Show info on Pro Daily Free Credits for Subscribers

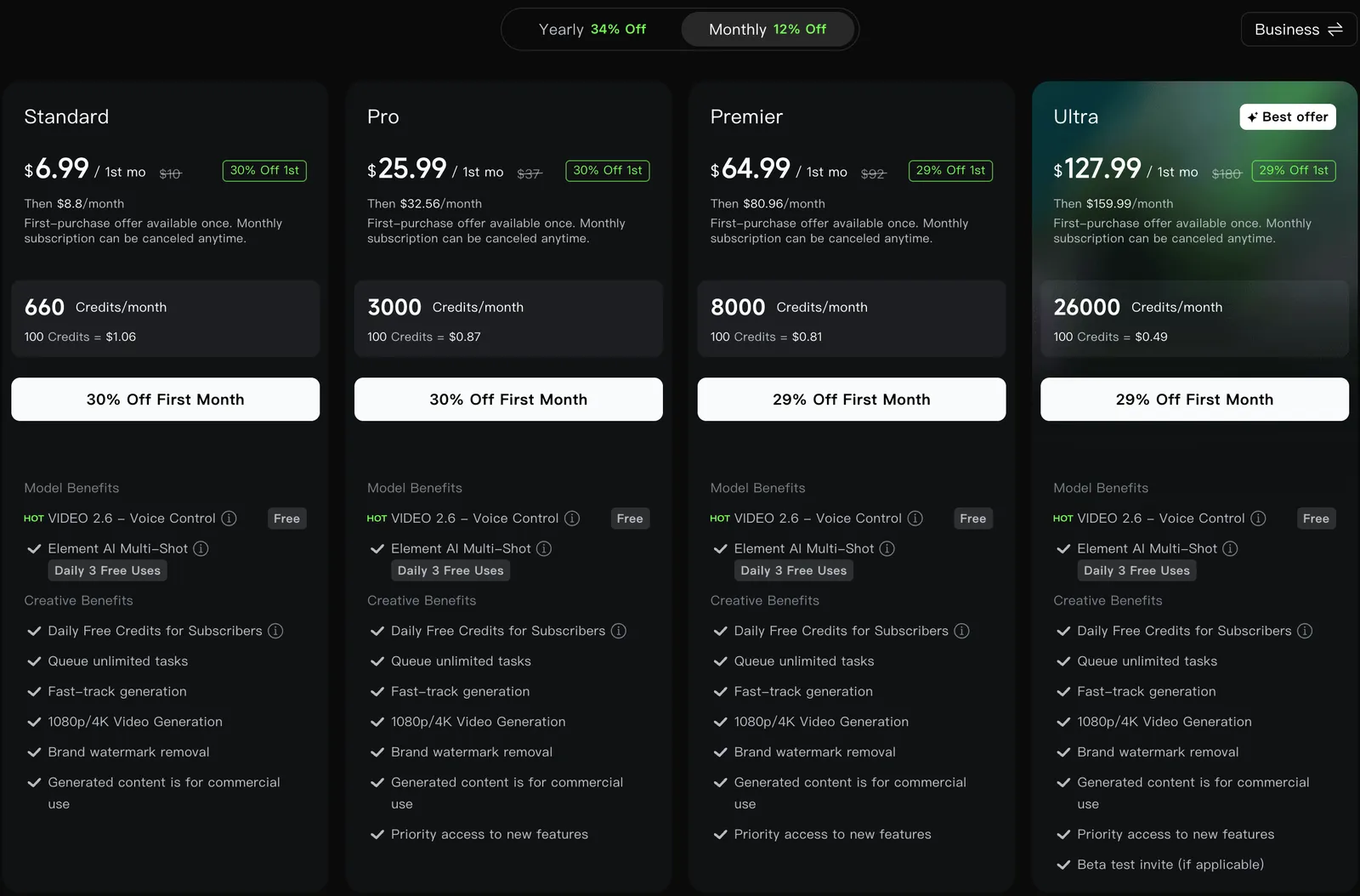tap(619, 631)
